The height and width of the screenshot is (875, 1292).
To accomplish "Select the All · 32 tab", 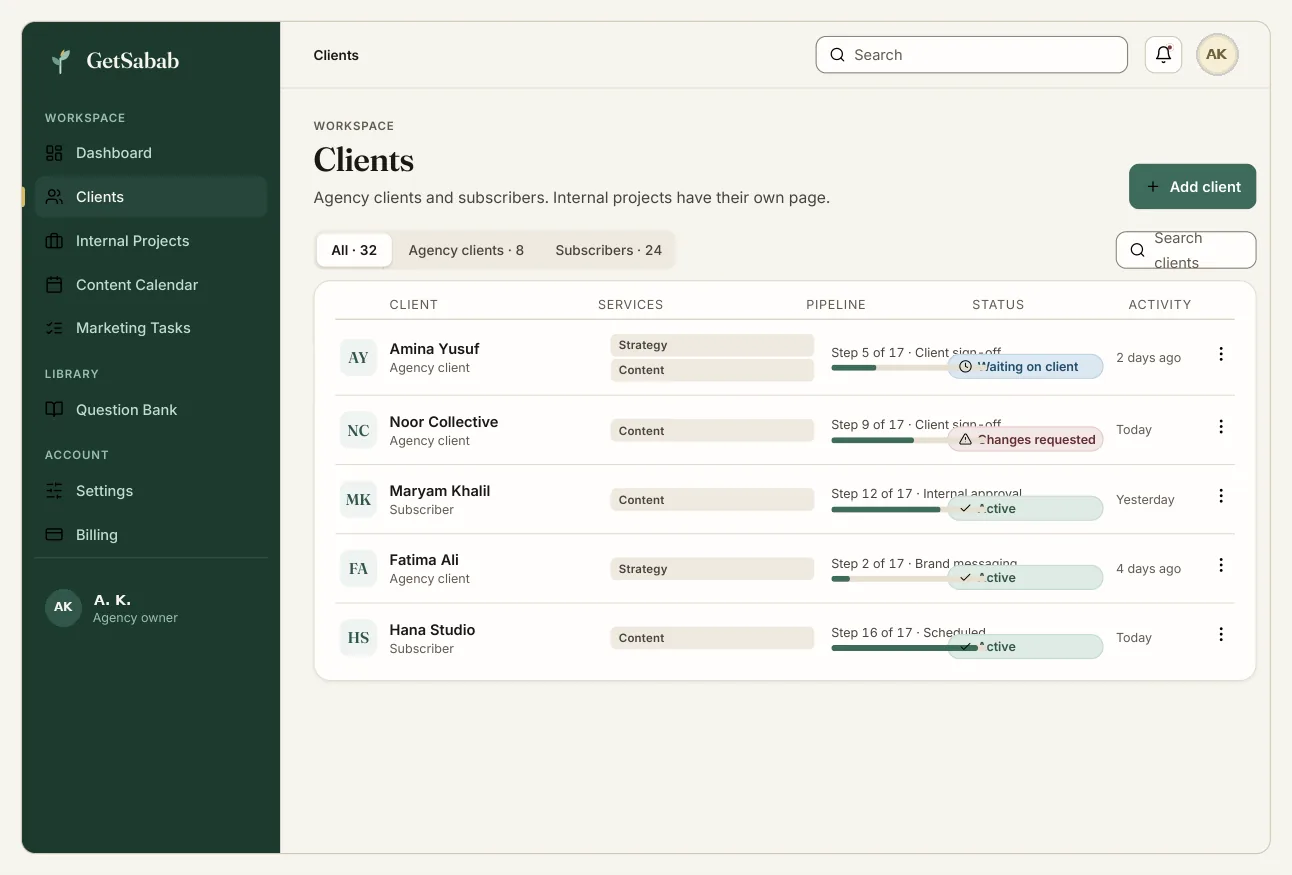I will point(354,250).
